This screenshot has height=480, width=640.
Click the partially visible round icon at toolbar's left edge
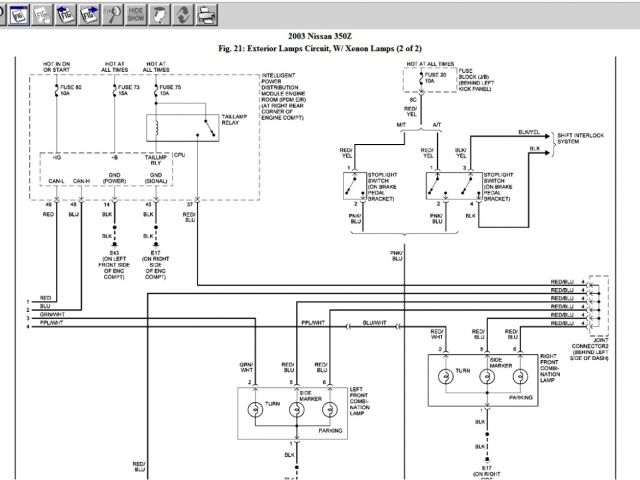point(2,15)
